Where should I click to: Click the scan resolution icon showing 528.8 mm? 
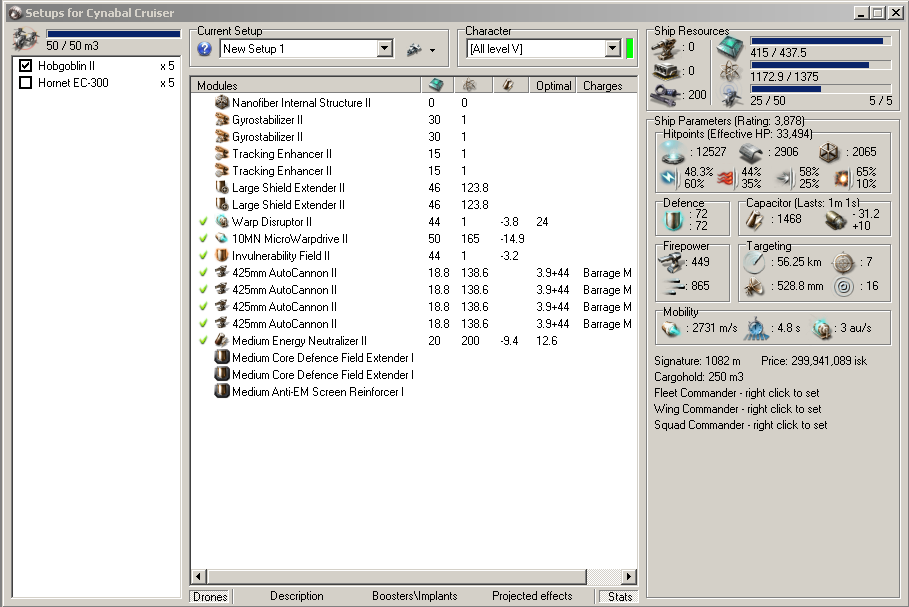point(755,286)
